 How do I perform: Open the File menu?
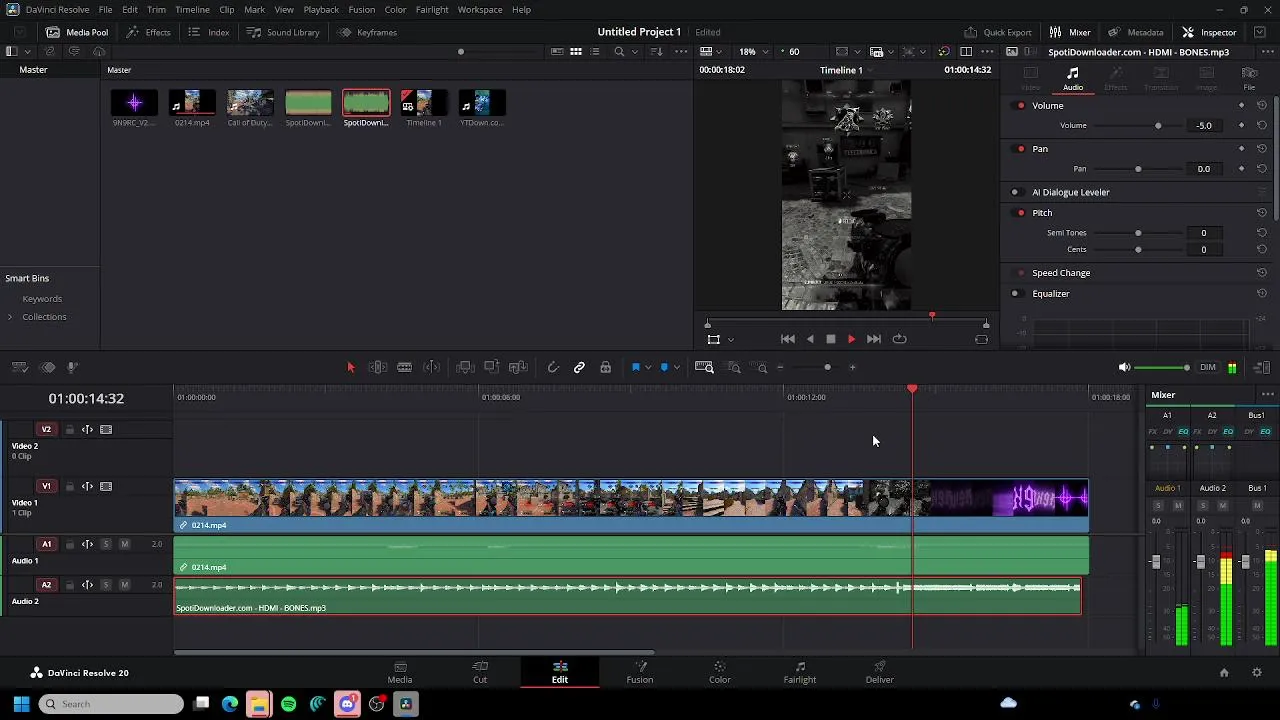tap(105, 9)
